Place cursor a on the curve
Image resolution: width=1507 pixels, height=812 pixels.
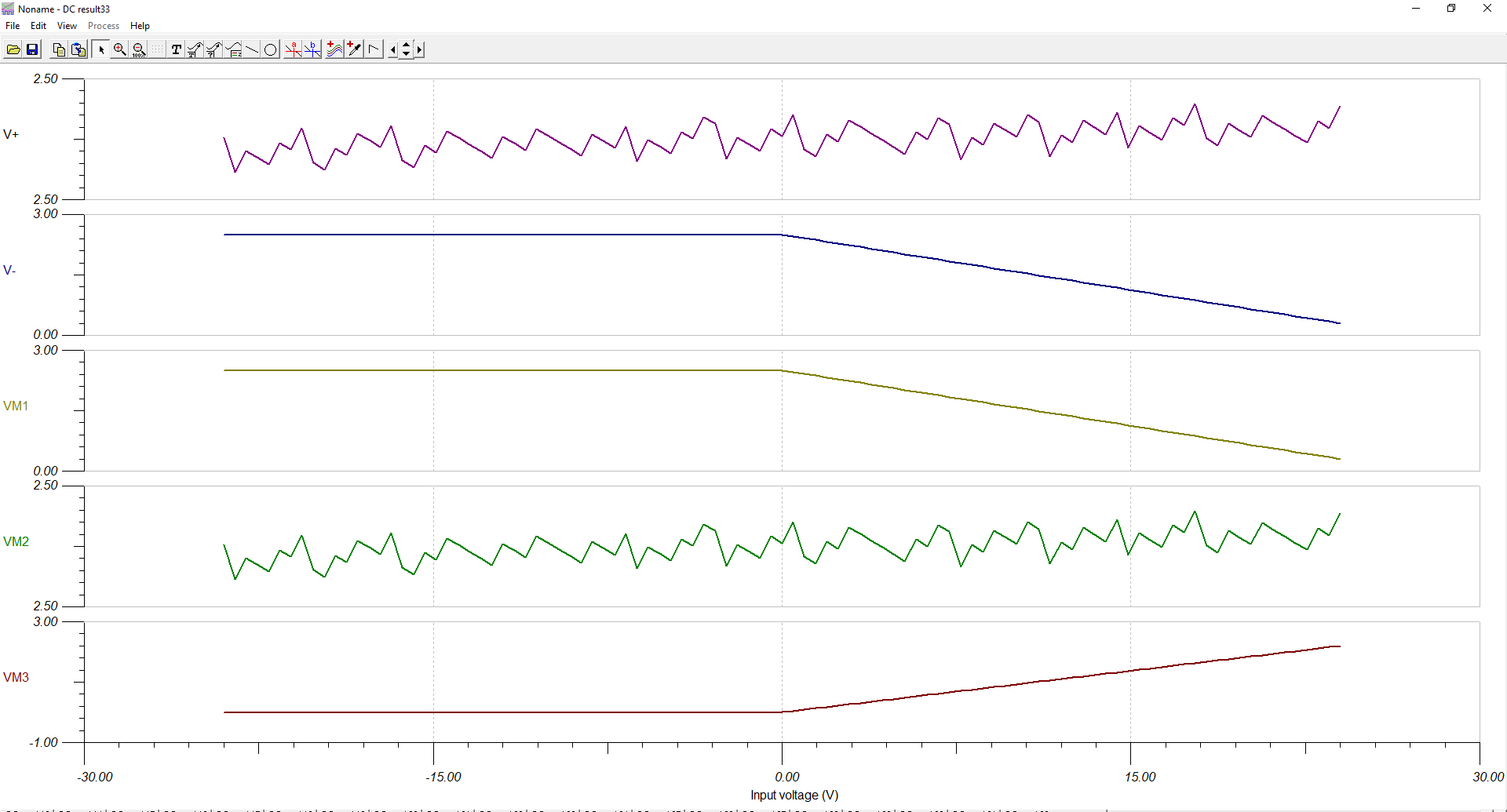pyautogui.click(x=294, y=49)
